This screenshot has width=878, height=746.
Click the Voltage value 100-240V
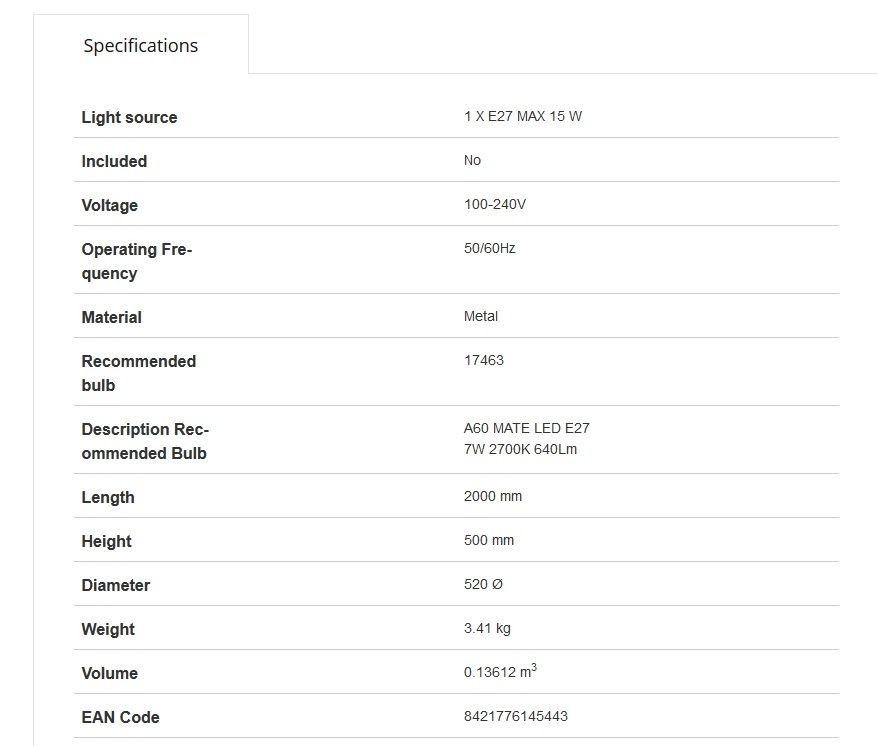pyautogui.click(x=495, y=204)
